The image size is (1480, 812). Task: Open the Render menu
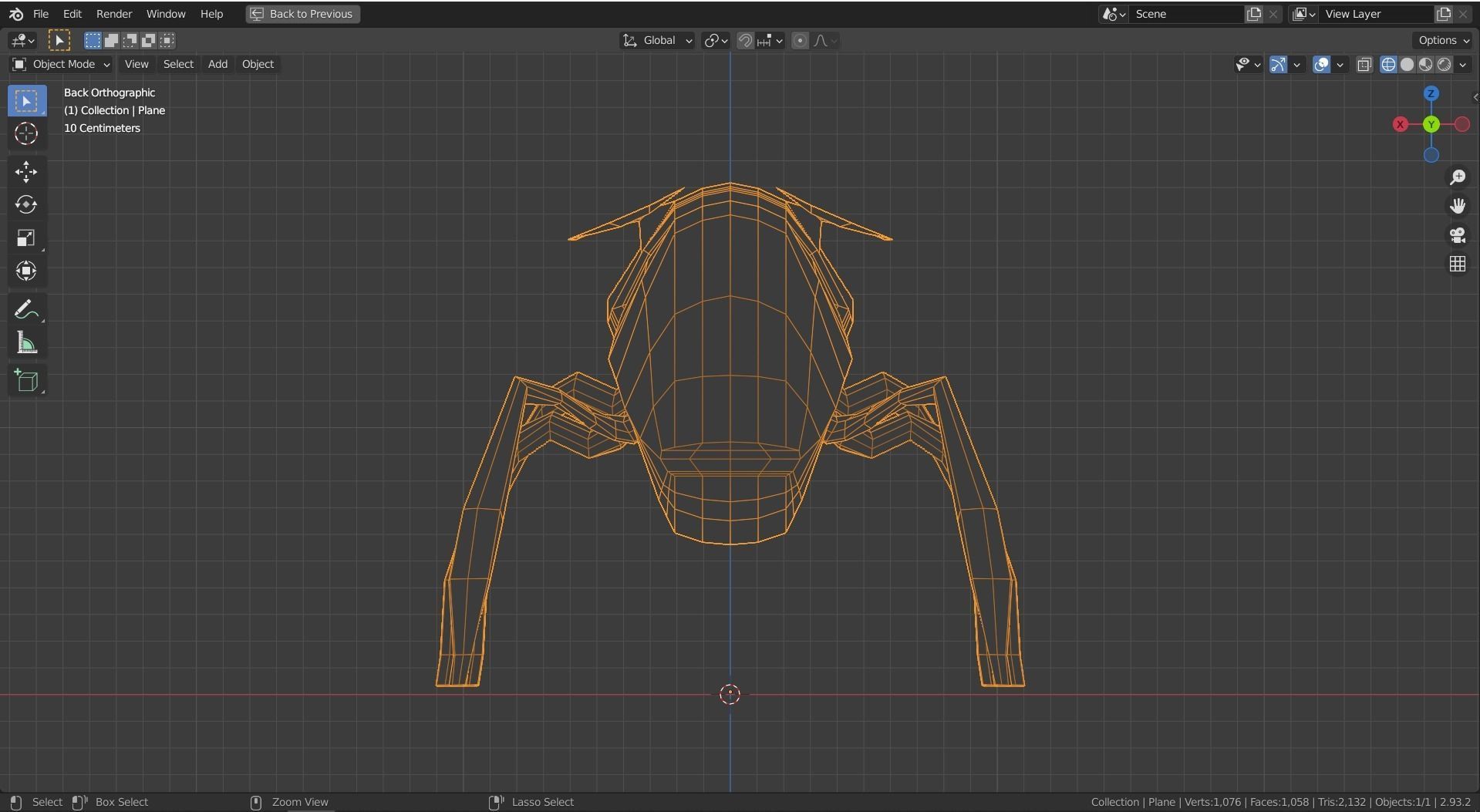[x=114, y=14]
